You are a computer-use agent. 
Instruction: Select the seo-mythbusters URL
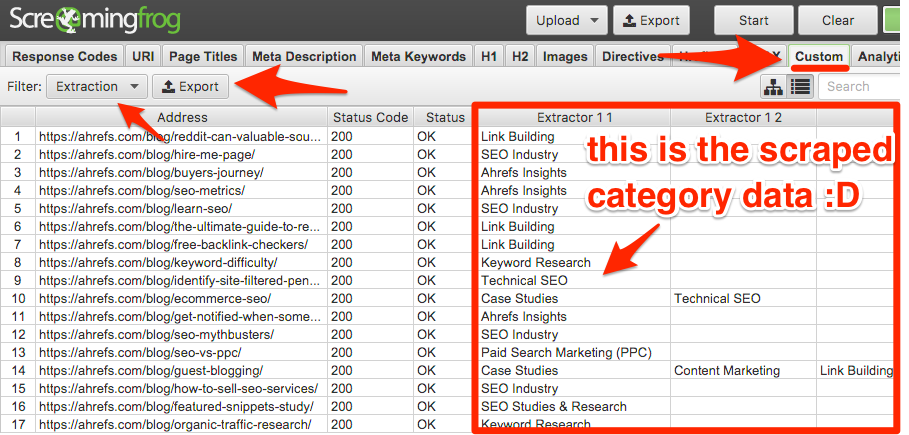click(157, 335)
